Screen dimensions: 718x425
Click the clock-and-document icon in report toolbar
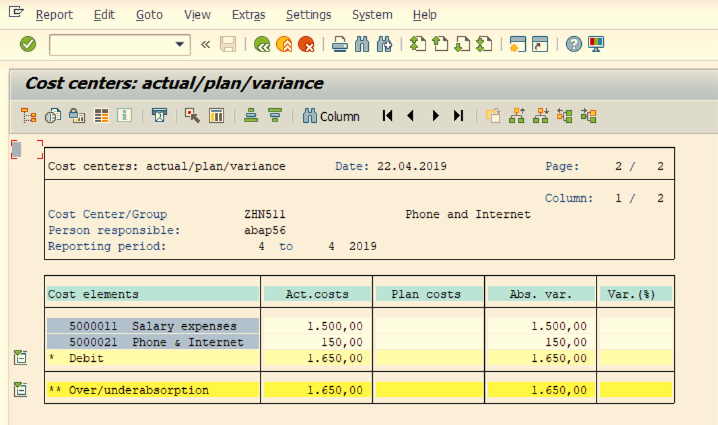pos(53,116)
